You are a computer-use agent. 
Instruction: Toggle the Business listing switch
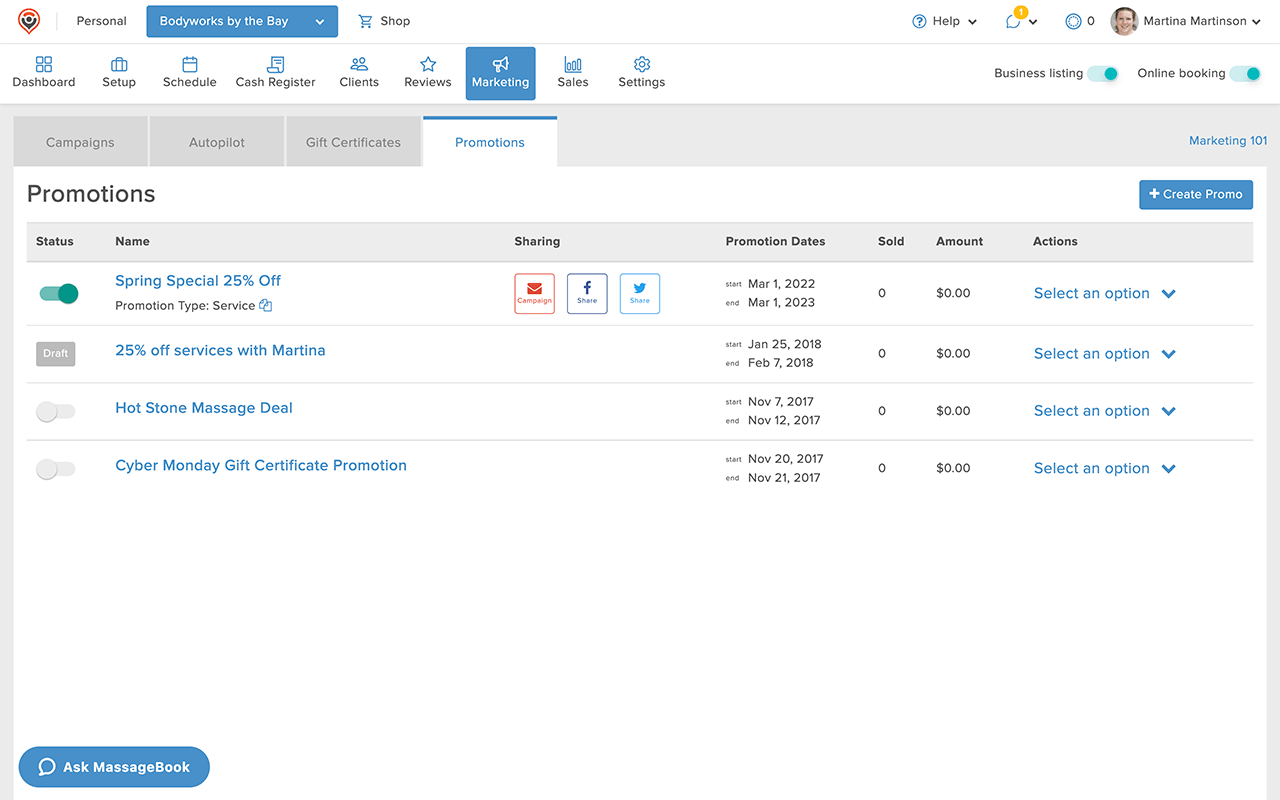point(1102,74)
